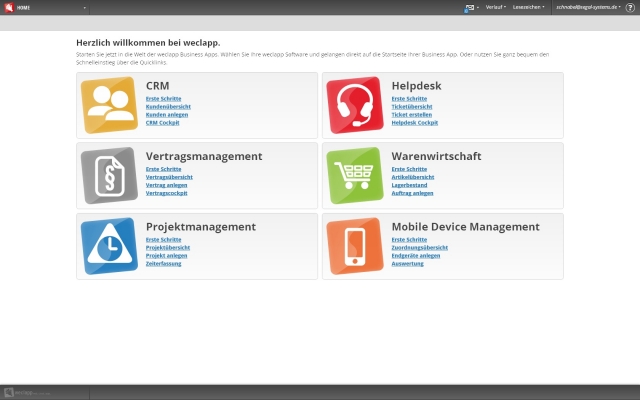
Task: Click the Helpdesk heading text
Action: [x=416, y=86]
